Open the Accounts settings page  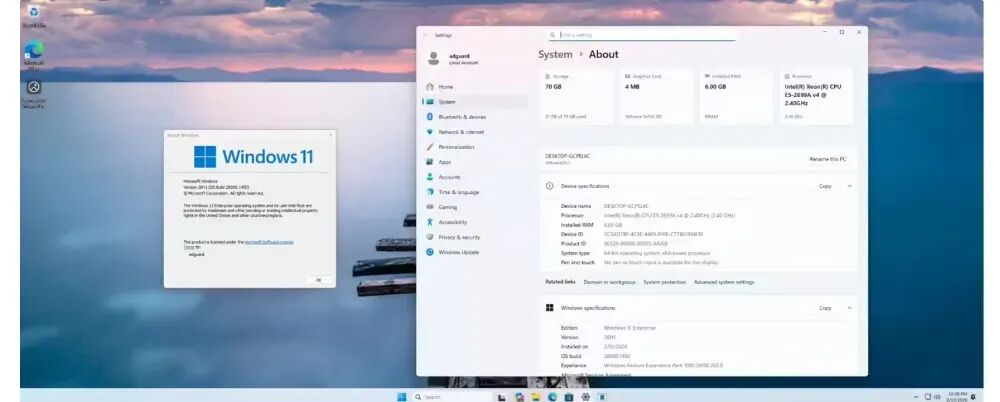pos(475,177)
